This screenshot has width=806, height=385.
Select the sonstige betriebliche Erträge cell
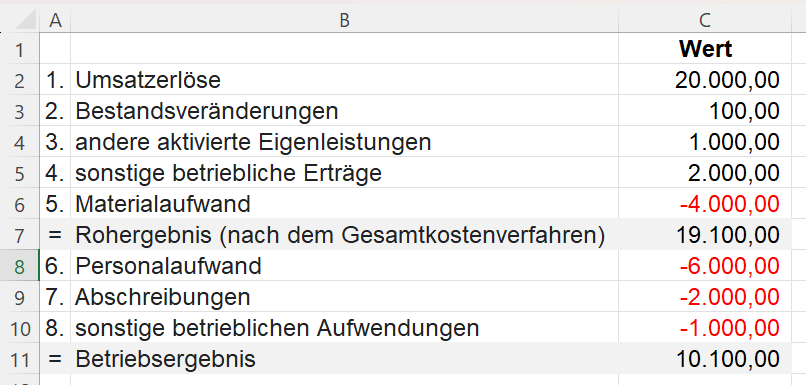(344, 173)
